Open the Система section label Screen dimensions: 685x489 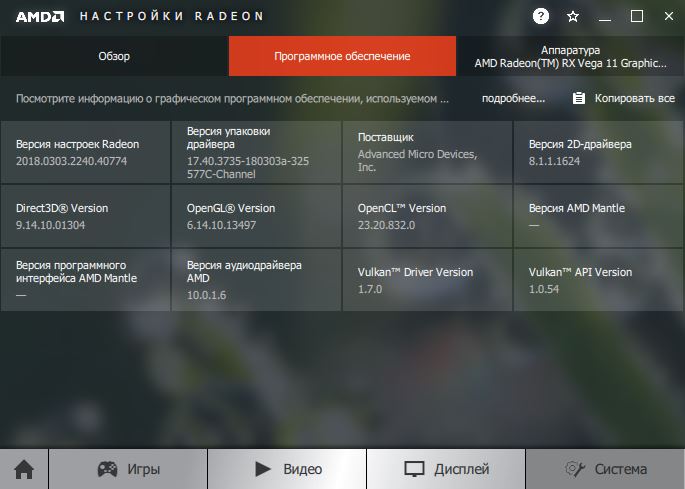point(620,469)
